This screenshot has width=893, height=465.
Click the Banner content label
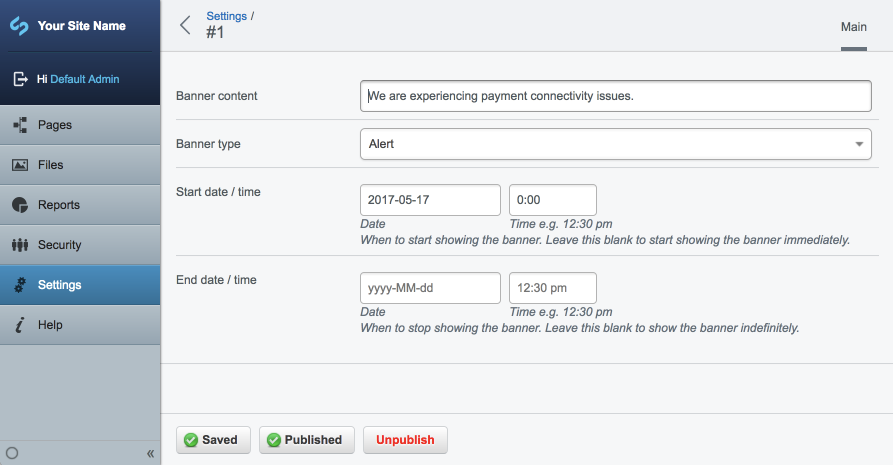point(216,96)
